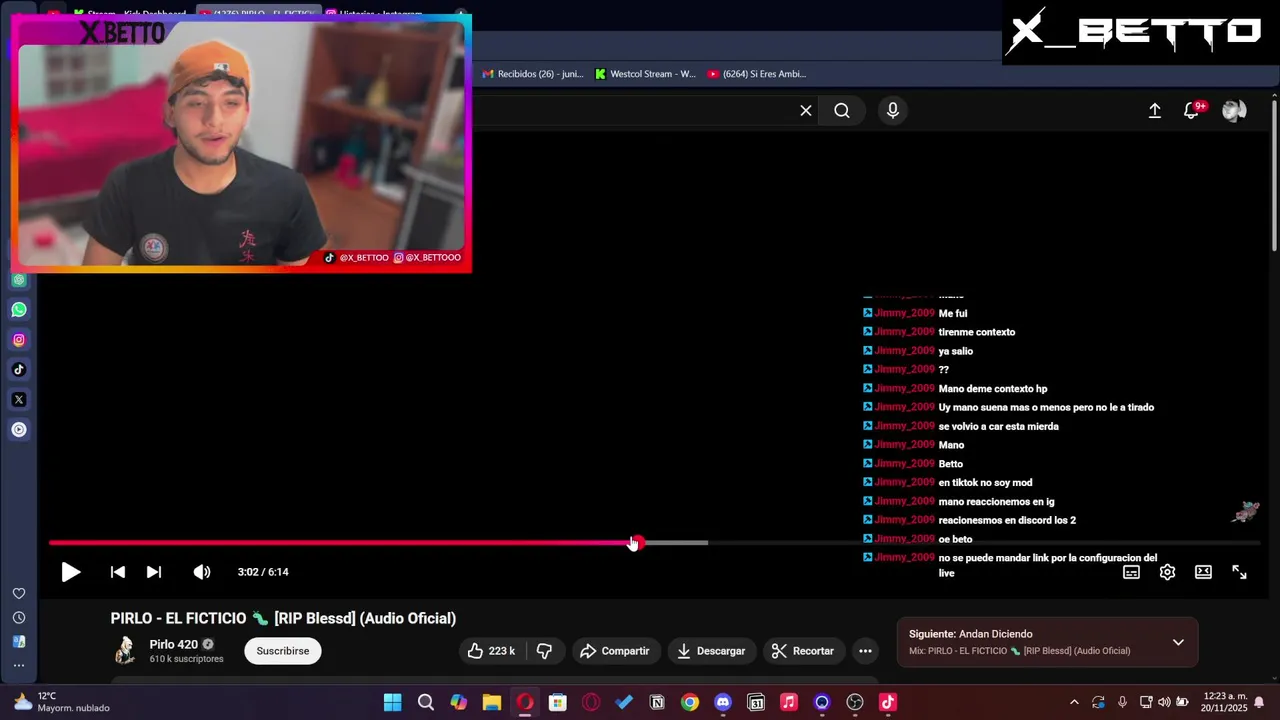This screenshot has width=1280, height=720.
Task: Open the clock showing 12:23 a. m.
Action: coord(1224,702)
